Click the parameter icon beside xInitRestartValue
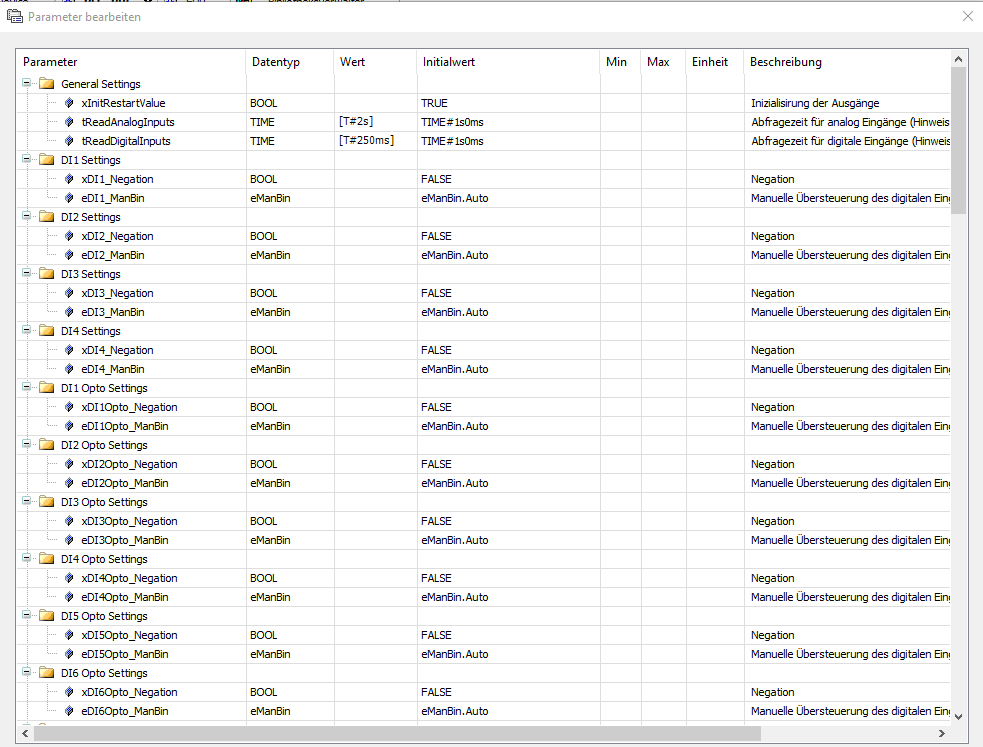Image resolution: width=983 pixels, height=747 pixels. [69, 103]
